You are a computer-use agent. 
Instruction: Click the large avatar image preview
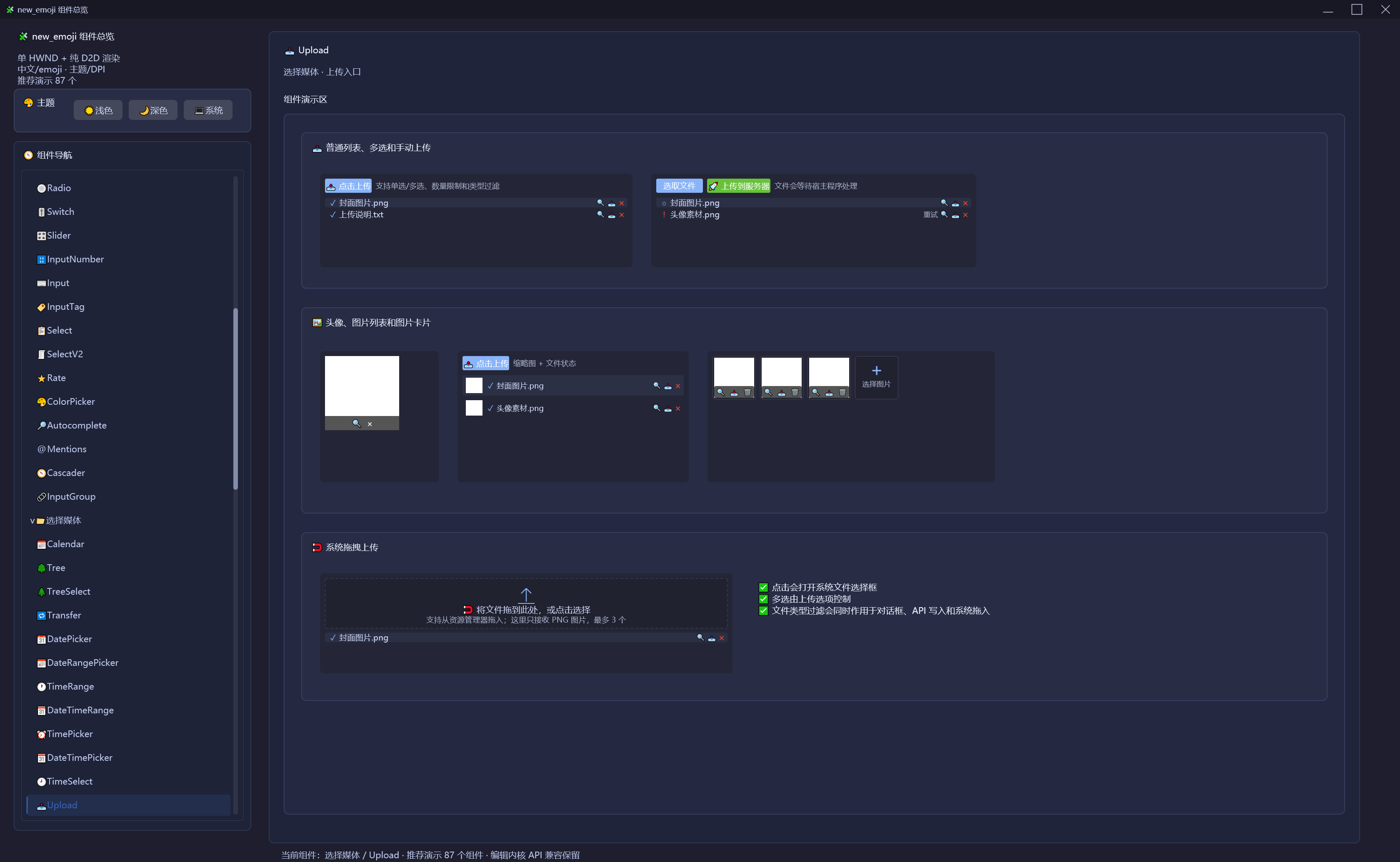tap(362, 386)
